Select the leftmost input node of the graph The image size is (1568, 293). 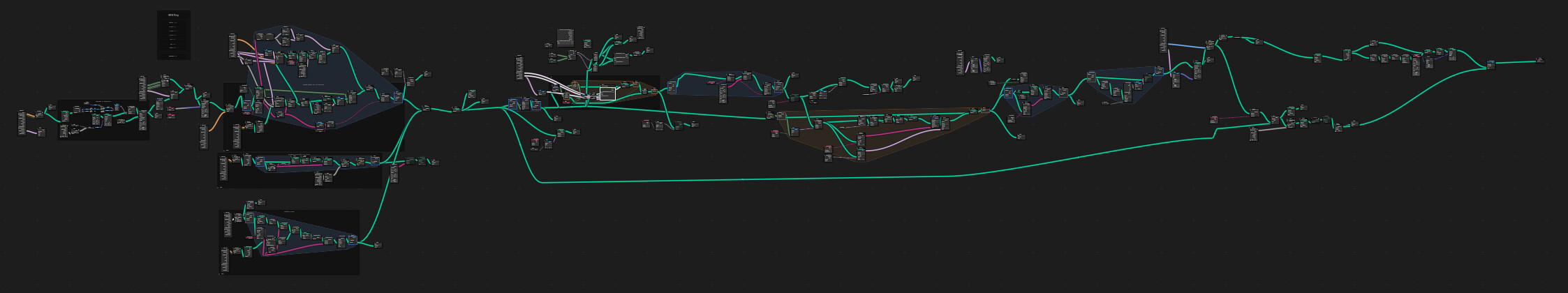(22, 123)
